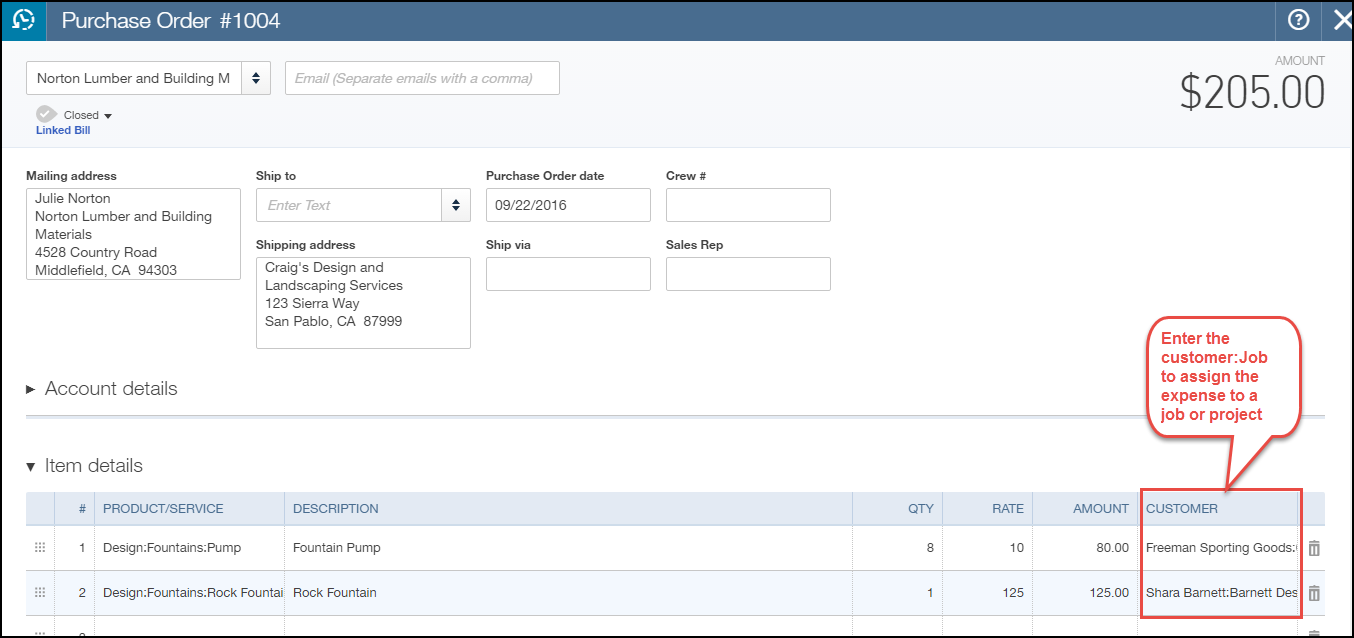Select the Design:Fountains:Pump product cell
Viewport: 1354px width, 638px height.
click(189, 548)
